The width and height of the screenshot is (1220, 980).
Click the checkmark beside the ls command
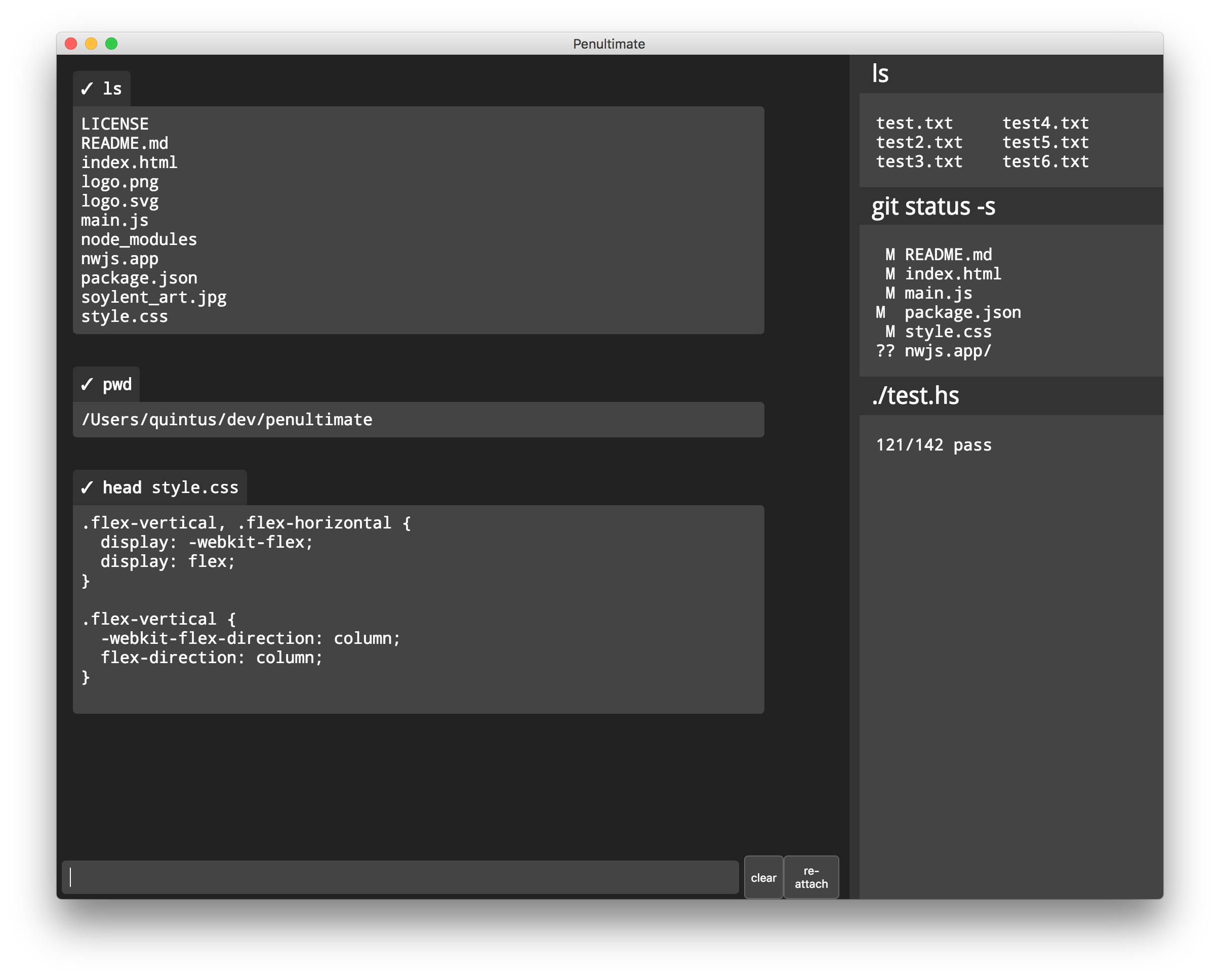pos(87,89)
